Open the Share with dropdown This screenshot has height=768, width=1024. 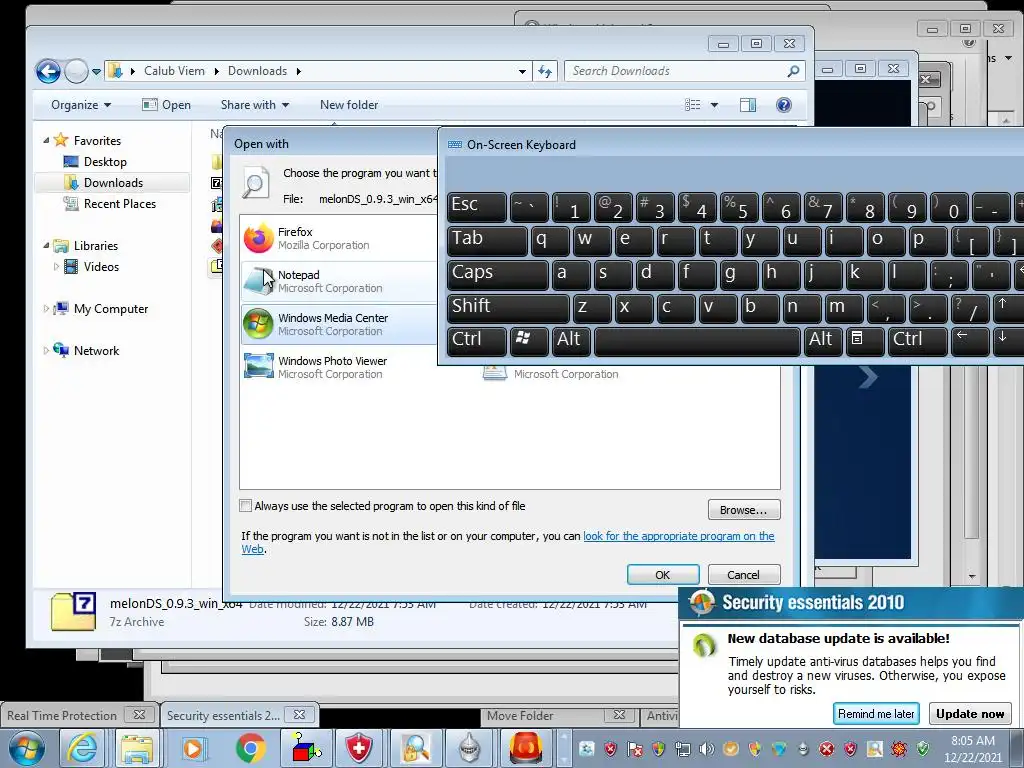255,105
